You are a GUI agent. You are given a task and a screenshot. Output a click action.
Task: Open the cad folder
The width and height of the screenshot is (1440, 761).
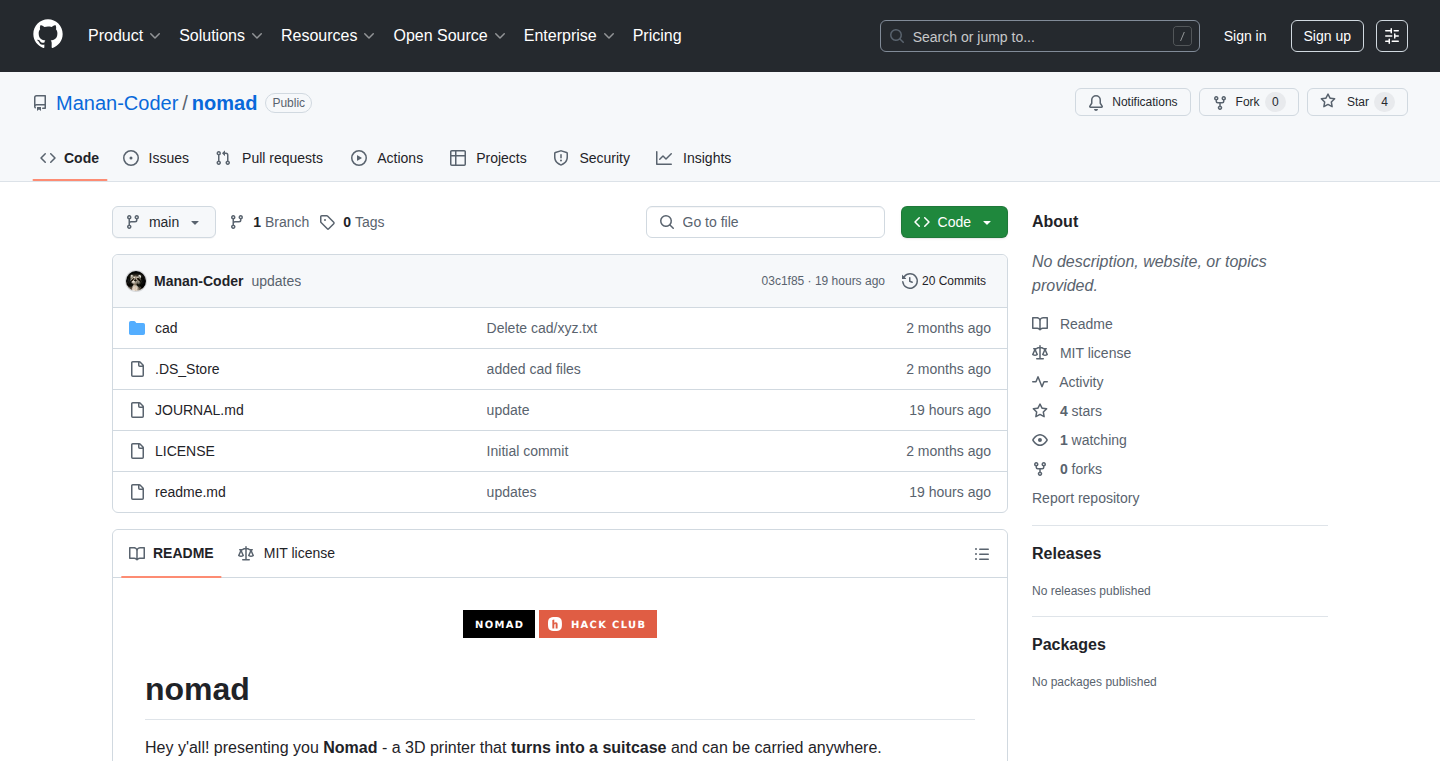coord(166,328)
